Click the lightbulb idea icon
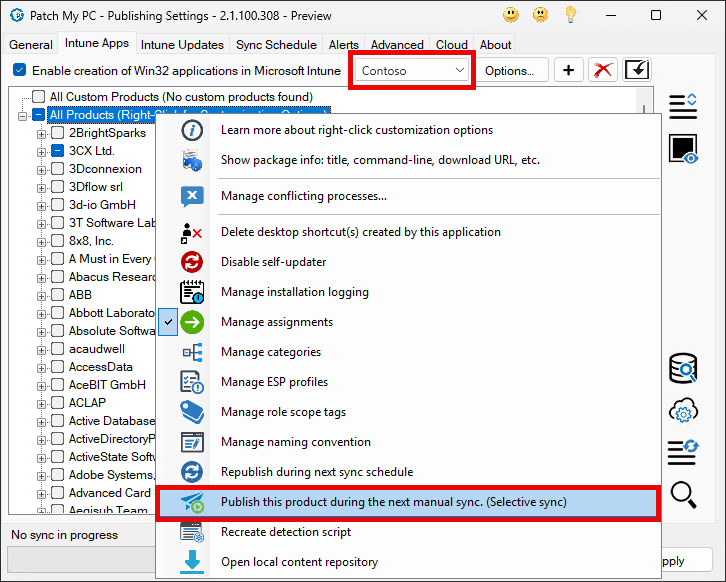Screen dimensions: 726x582 click(570, 15)
